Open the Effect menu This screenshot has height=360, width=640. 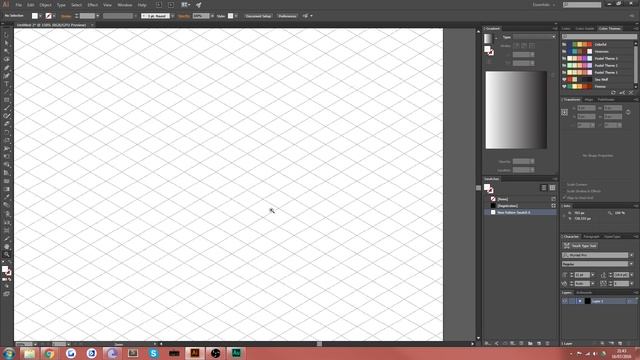click(x=92, y=5)
